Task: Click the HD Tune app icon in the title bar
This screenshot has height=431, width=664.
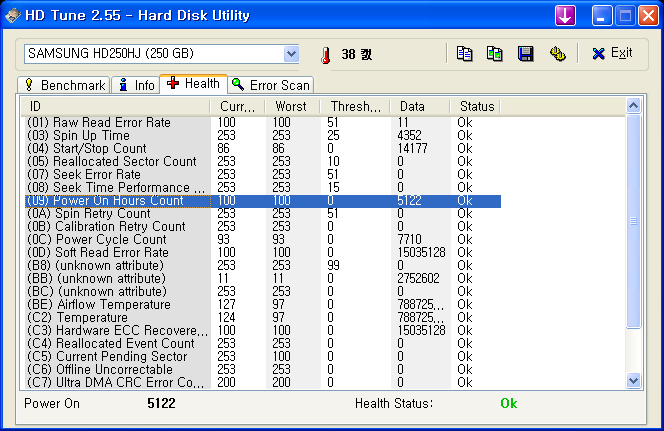Action: click(x=13, y=16)
